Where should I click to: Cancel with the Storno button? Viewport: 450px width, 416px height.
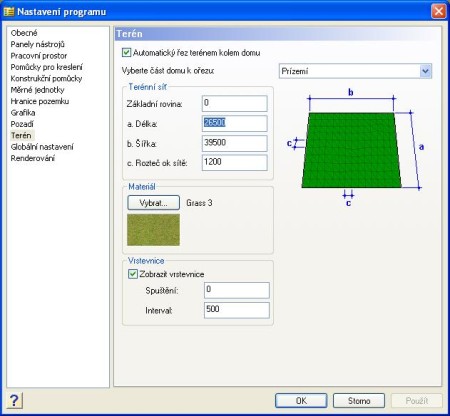point(359,400)
